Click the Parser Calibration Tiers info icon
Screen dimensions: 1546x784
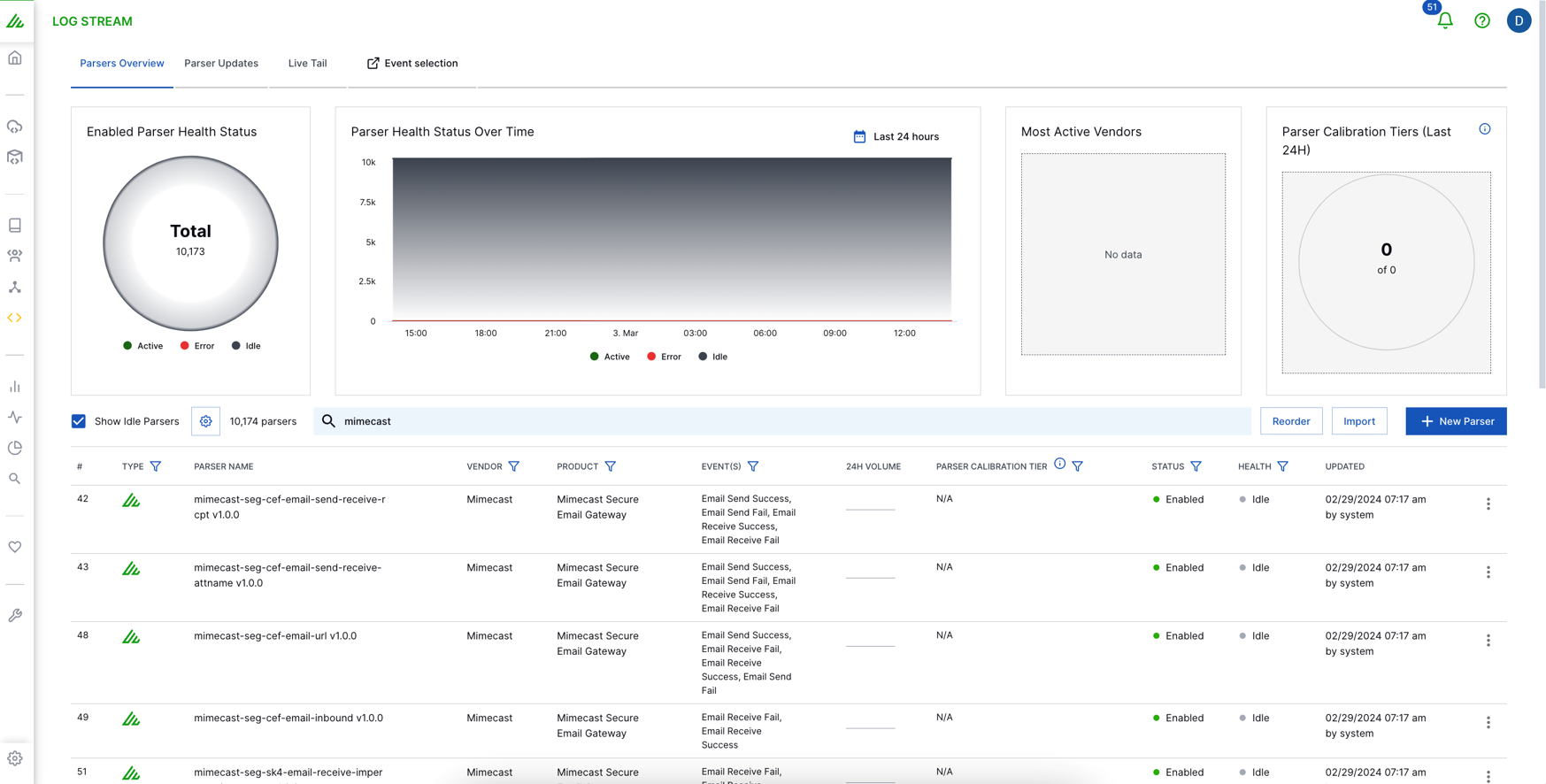point(1484,129)
